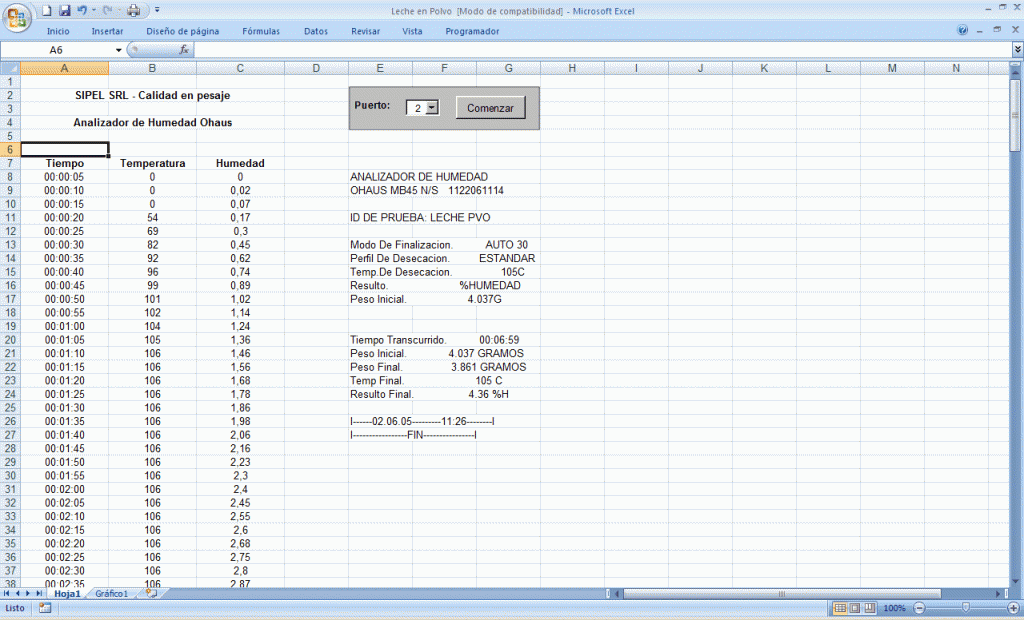The height and width of the screenshot is (620, 1024).
Task: Open the Puerto port number dropdown
Action: (x=432, y=108)
